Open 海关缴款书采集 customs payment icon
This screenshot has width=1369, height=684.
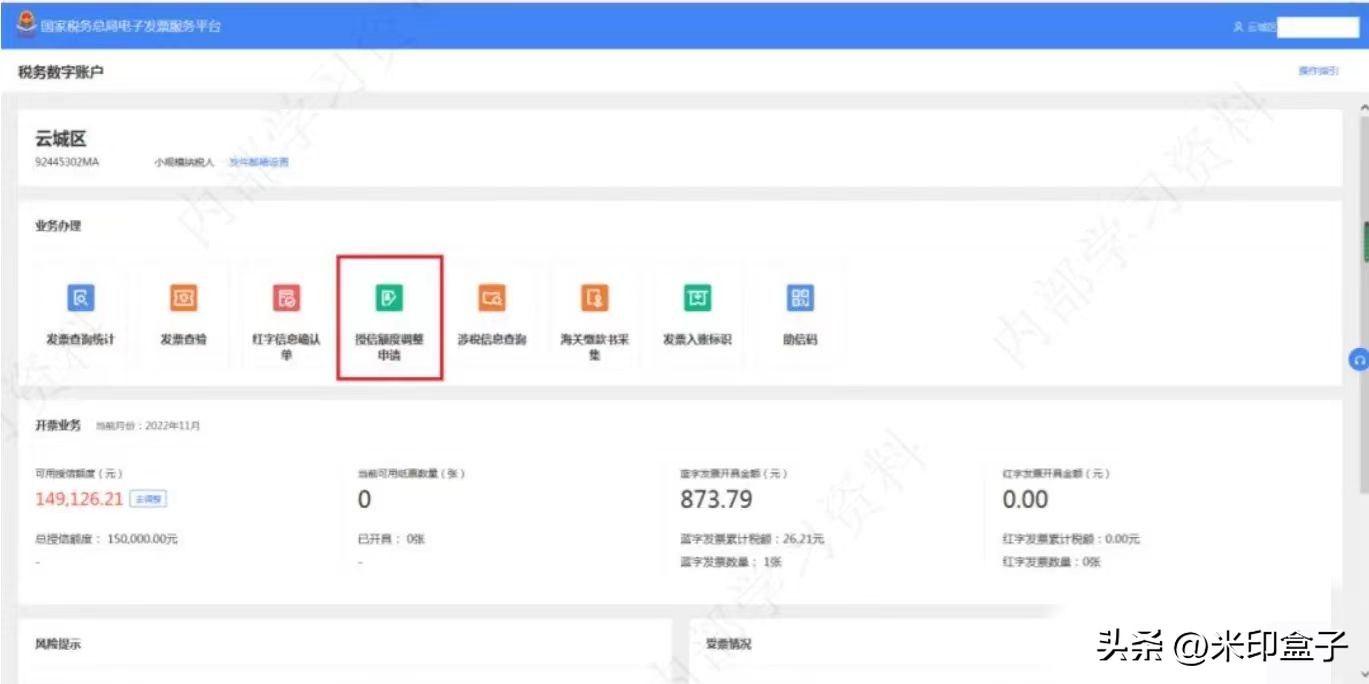[595, 298]
